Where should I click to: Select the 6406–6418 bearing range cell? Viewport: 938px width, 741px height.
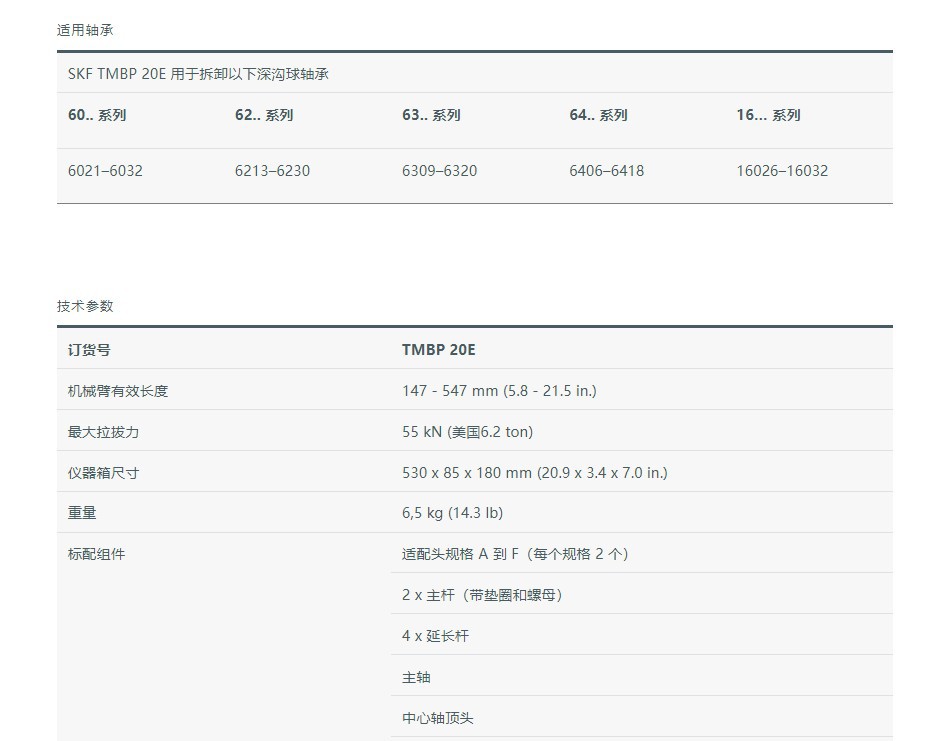tap(606, 171)
